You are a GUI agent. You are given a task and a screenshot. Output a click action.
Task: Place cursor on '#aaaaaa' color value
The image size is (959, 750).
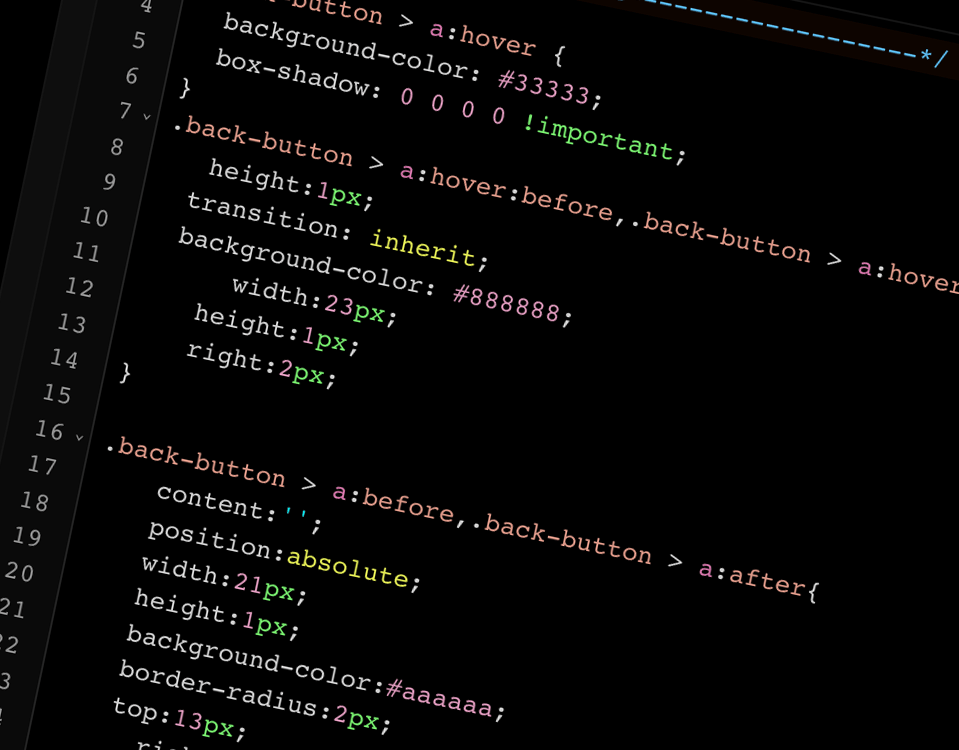click(x=439, y=697)
